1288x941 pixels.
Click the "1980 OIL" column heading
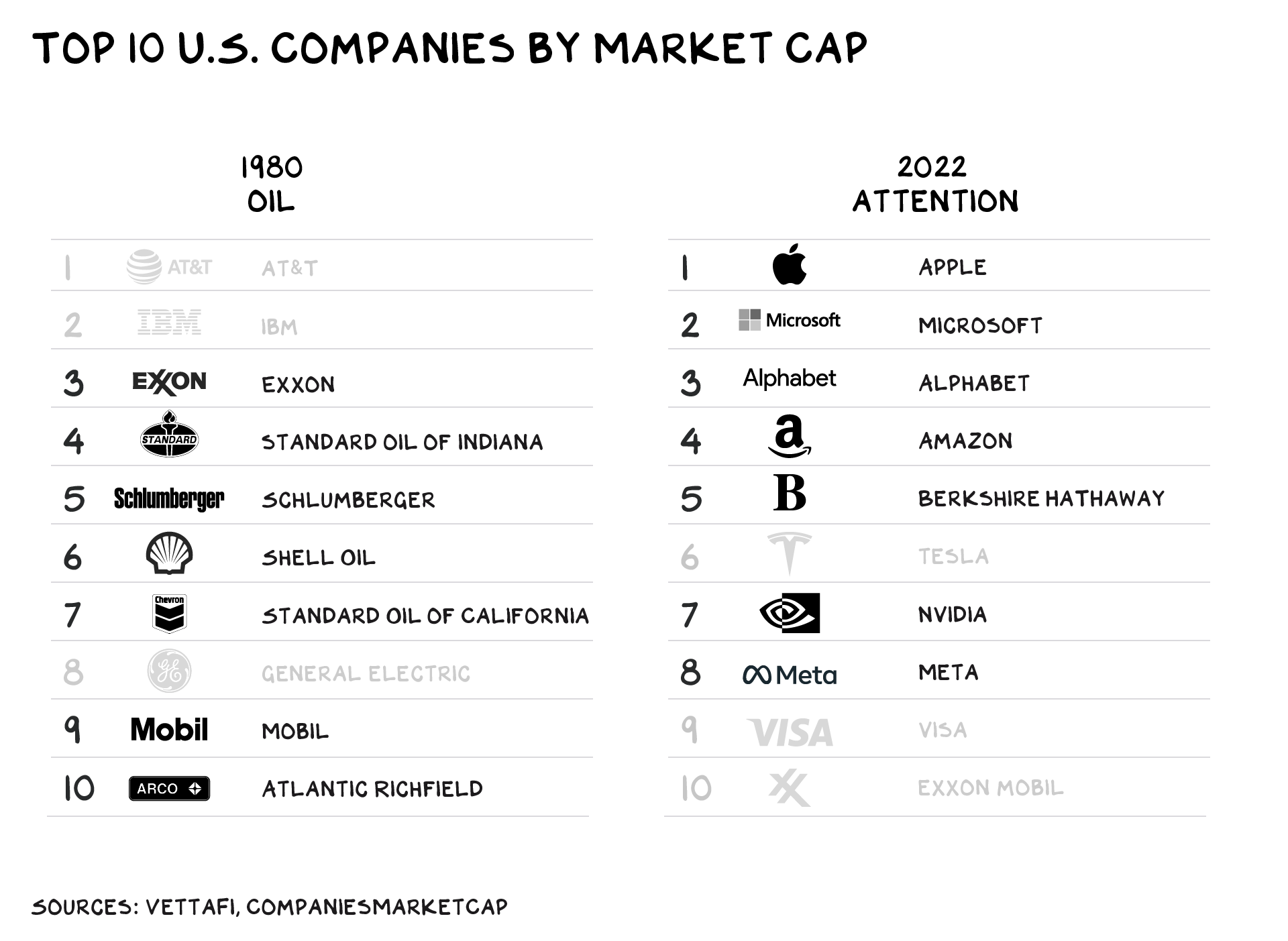click(272, 184)
